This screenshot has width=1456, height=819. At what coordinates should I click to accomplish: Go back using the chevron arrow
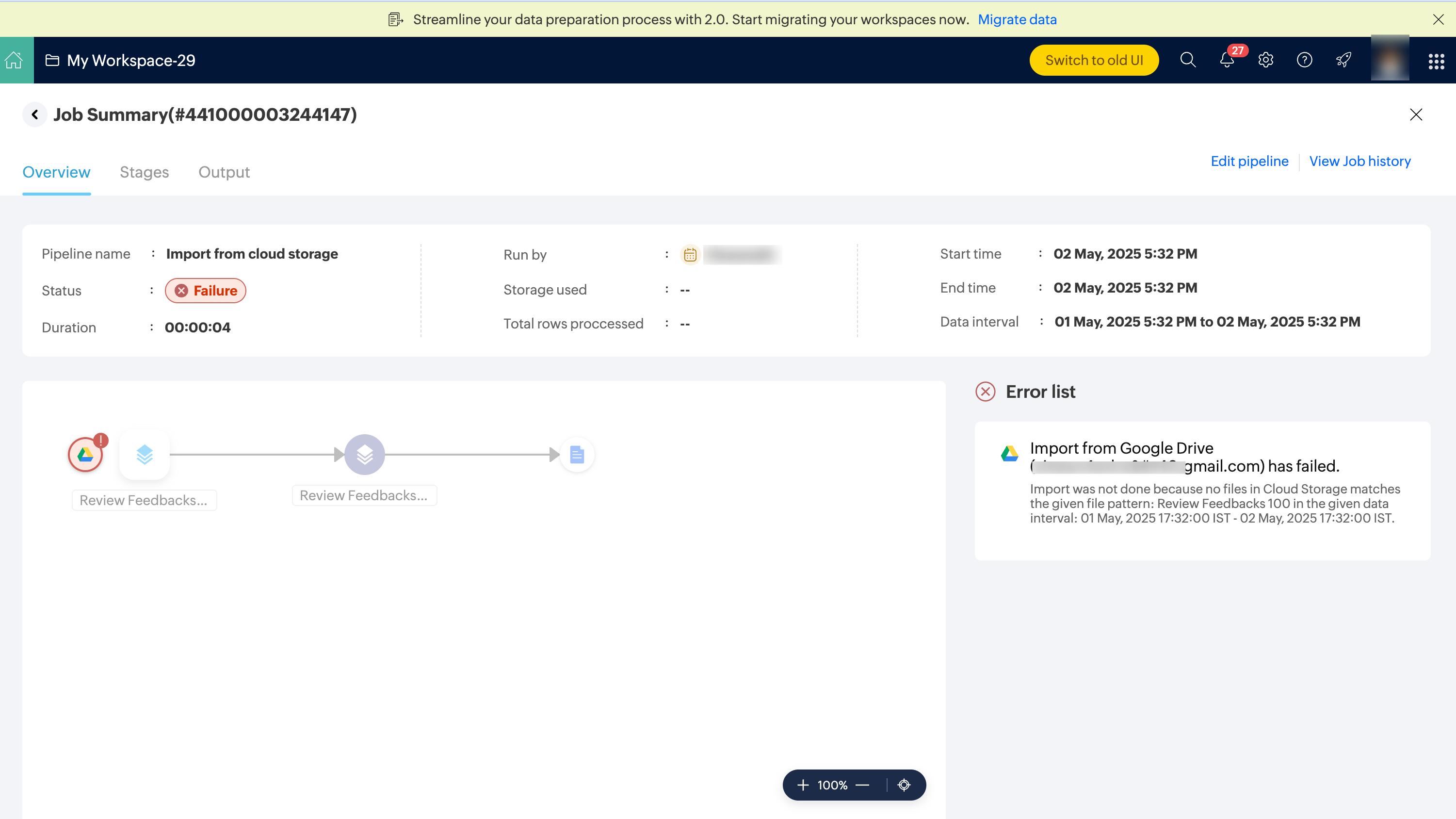(35, 115)
